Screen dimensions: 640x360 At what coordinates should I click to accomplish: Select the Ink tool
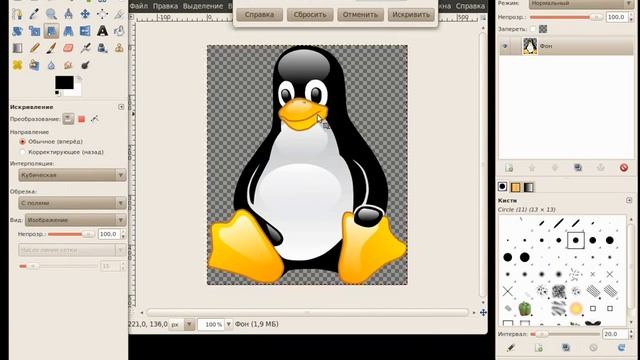tap(102, 48)
